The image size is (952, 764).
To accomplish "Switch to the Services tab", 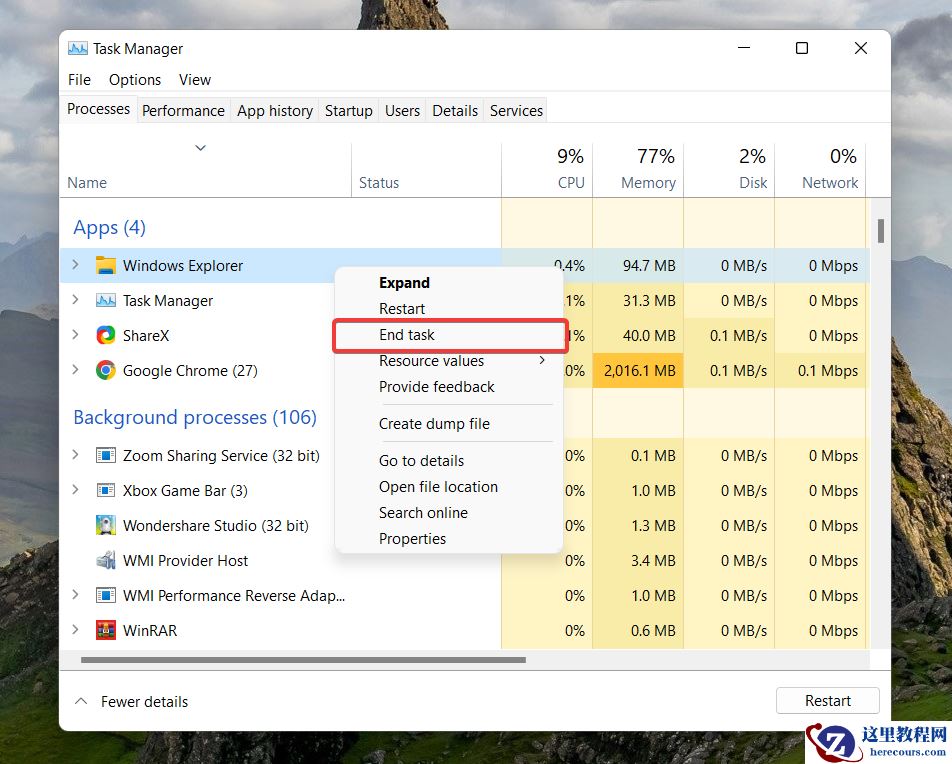I will click(x=516, y=111).
